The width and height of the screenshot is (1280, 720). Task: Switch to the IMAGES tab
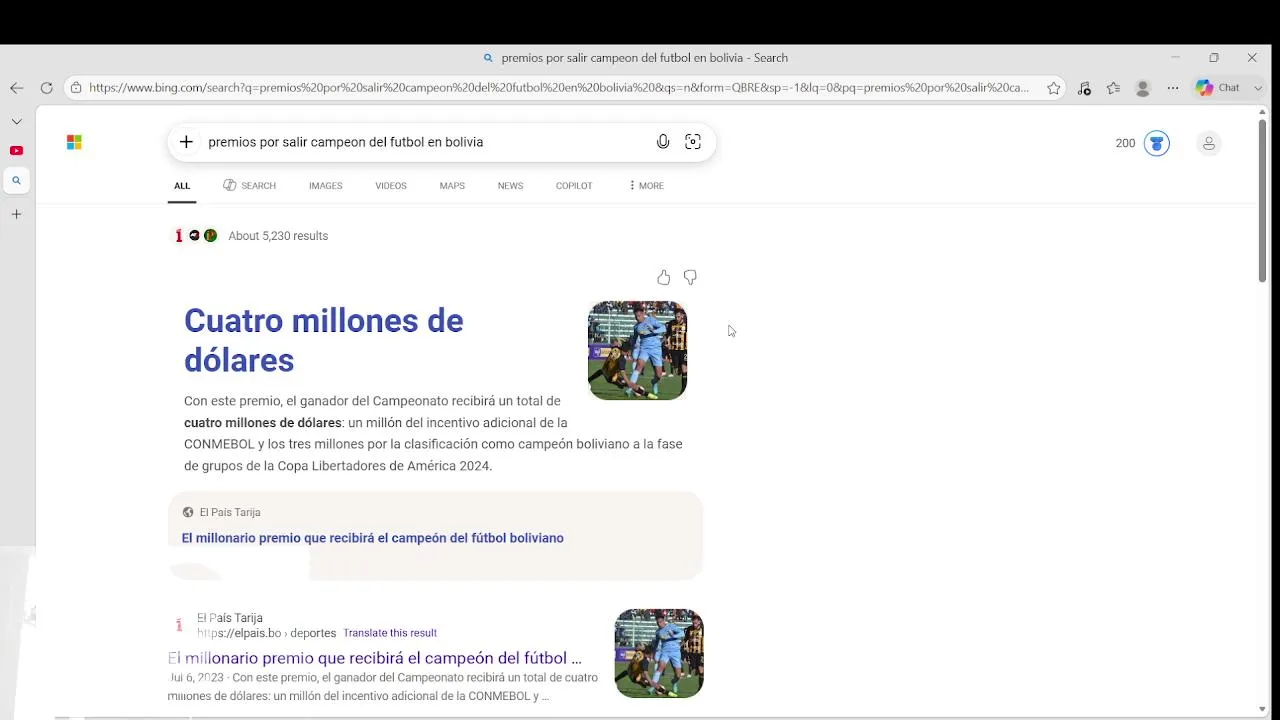325,186
